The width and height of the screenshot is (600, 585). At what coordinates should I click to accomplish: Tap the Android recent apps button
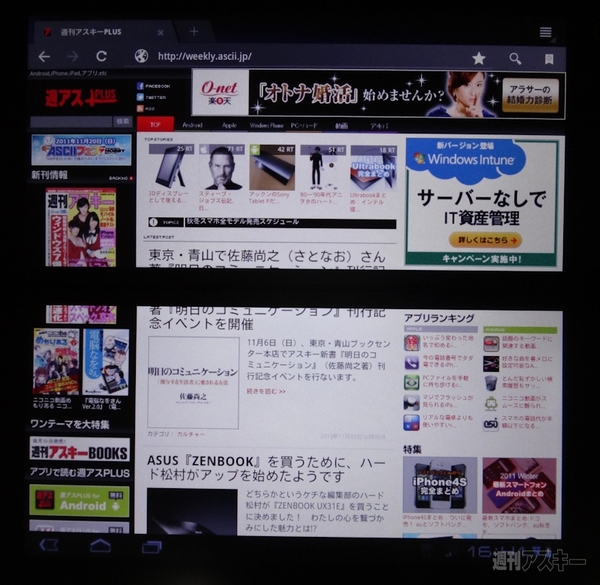tap(152, 546)
